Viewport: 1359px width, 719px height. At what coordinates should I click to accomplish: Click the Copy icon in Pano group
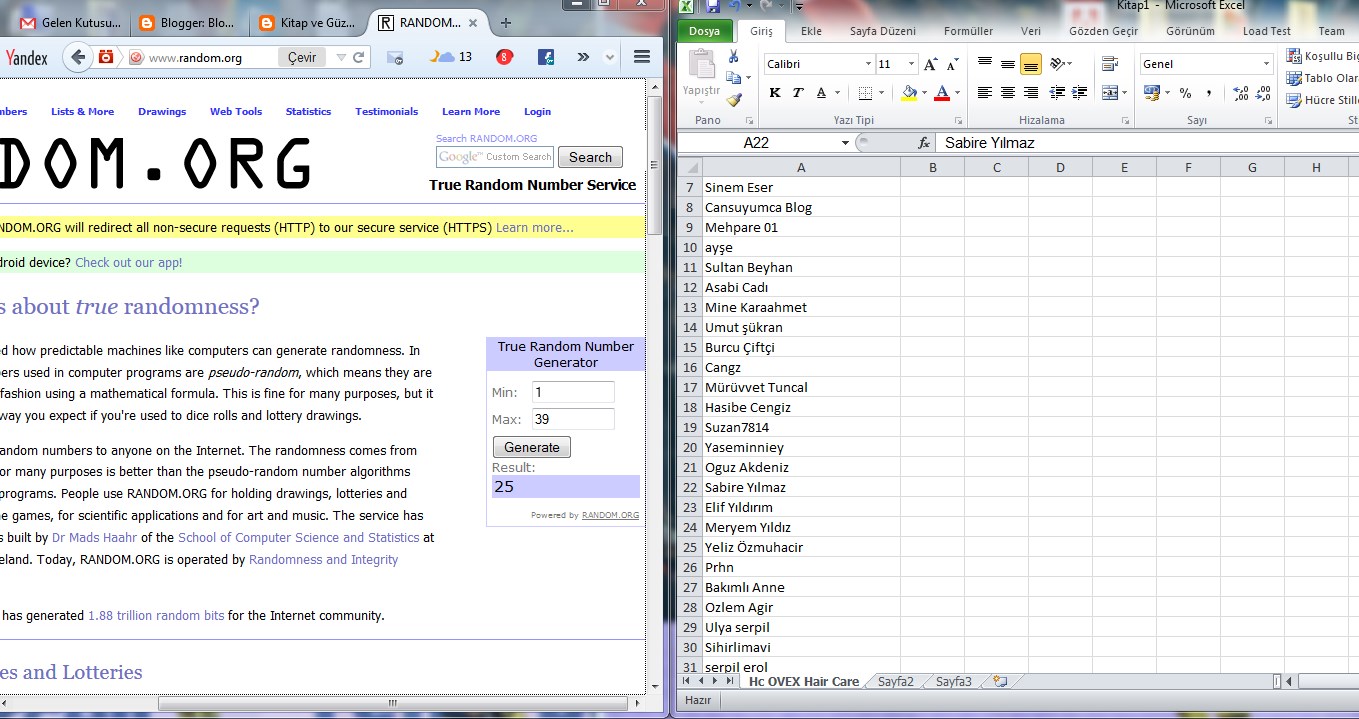click(x=733, y=78)
